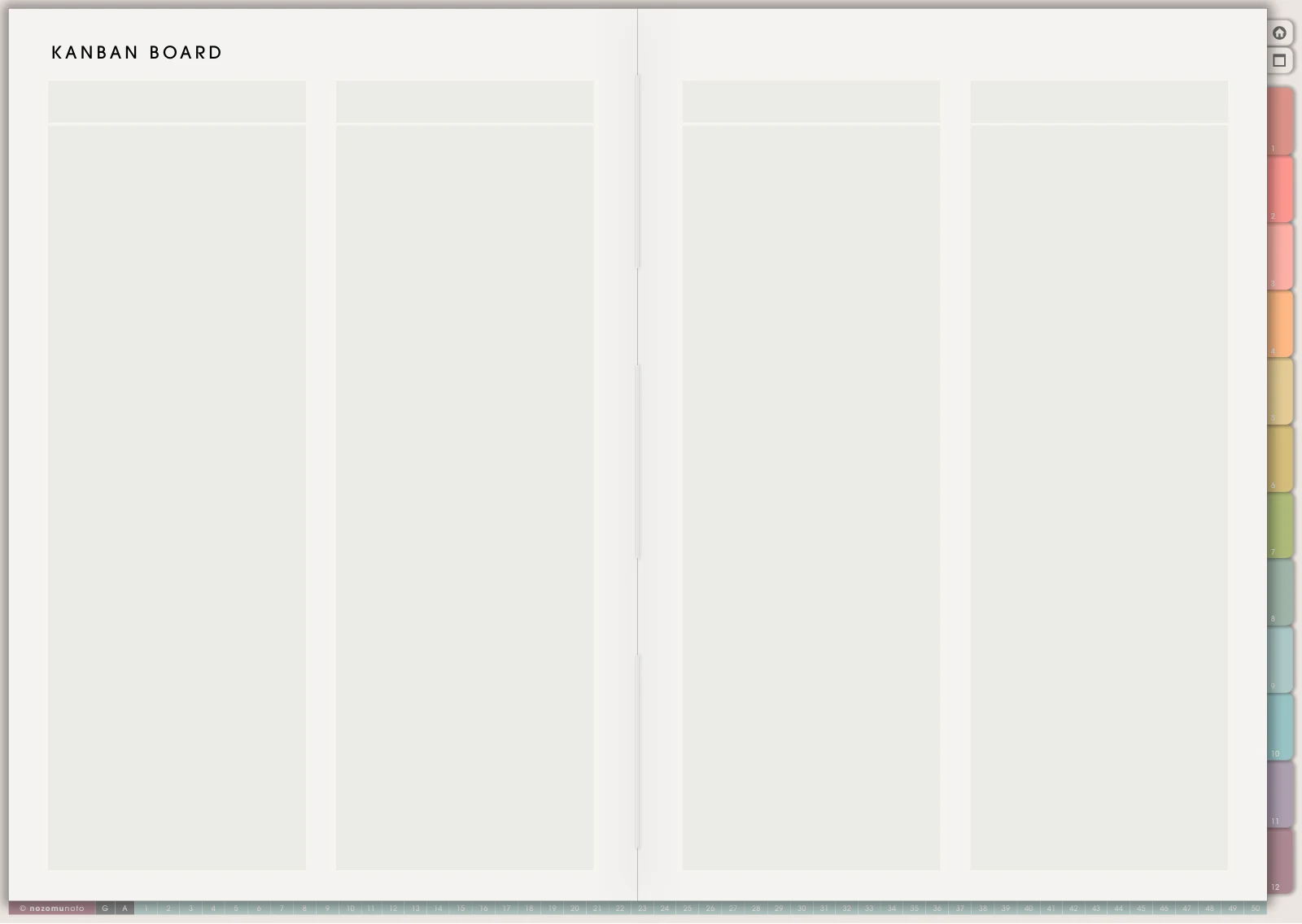1302x924 pixels.
Task: Click the nozomunoto link in bottom bar
Action: (x=52, y=909)
